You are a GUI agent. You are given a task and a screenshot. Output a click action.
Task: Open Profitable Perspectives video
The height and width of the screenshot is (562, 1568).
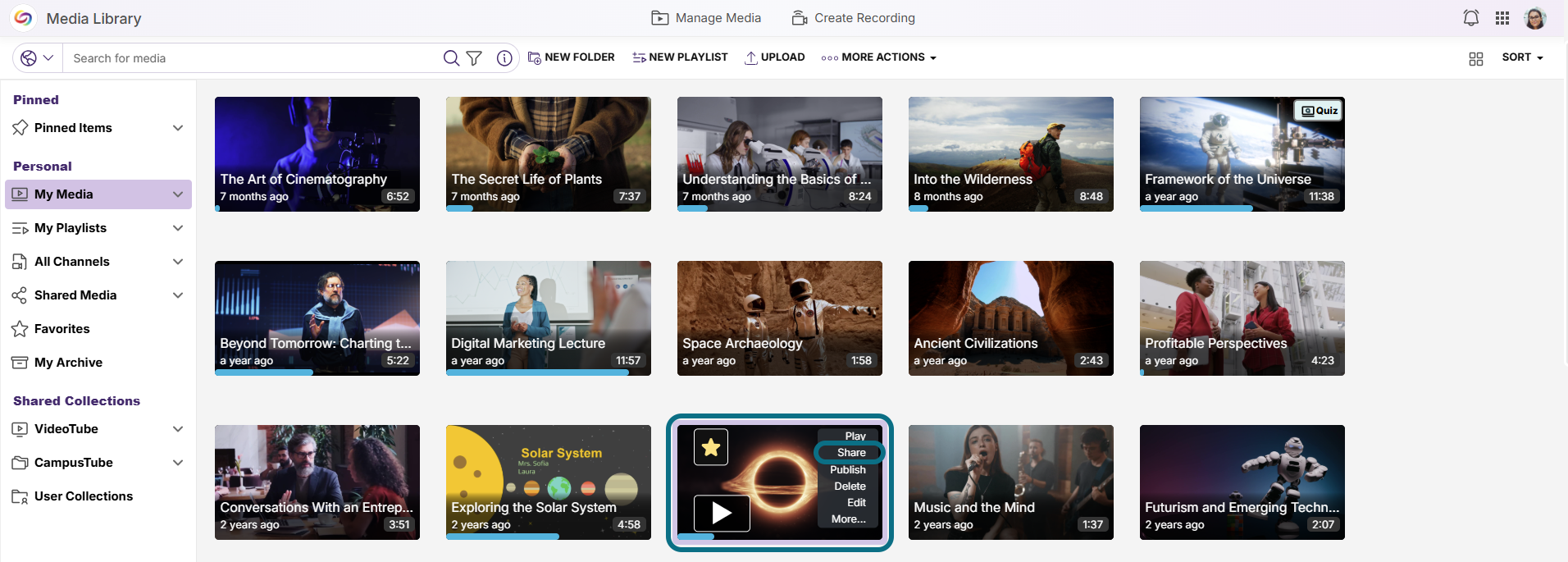(1242, 318)
